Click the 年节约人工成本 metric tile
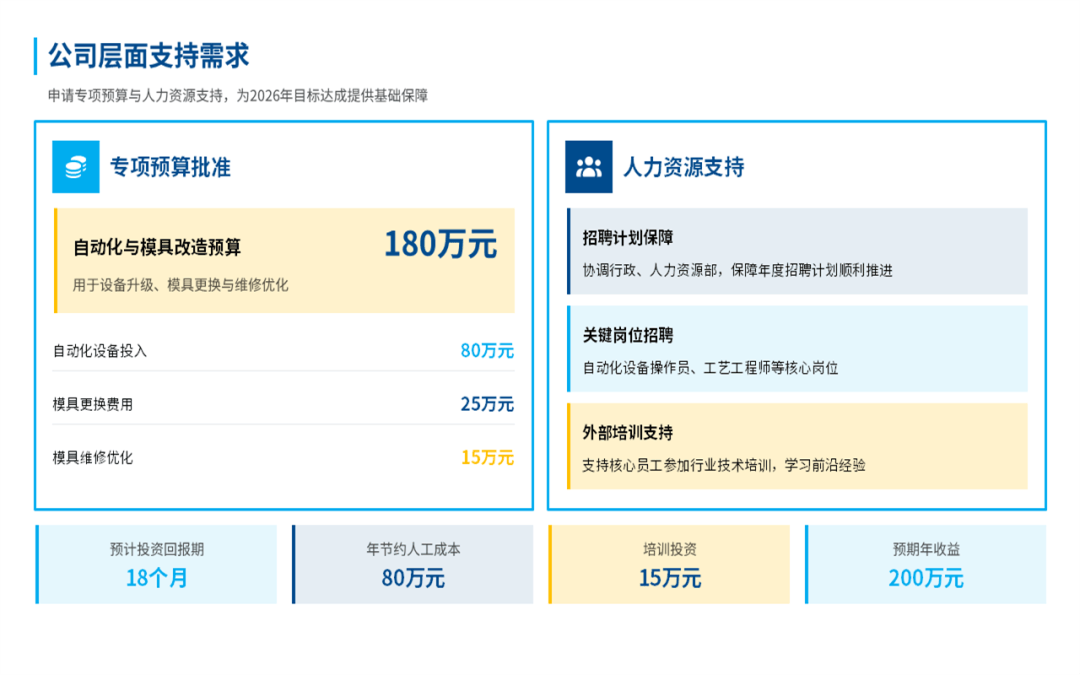The width and height of the screenshot is (1080, 675). [x=413, y=565]
